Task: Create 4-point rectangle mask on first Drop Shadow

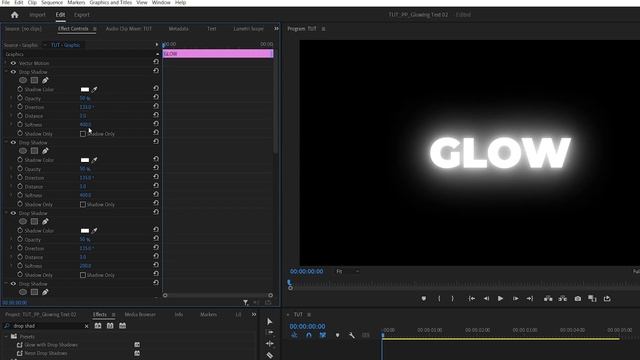Action: point(34,80)
